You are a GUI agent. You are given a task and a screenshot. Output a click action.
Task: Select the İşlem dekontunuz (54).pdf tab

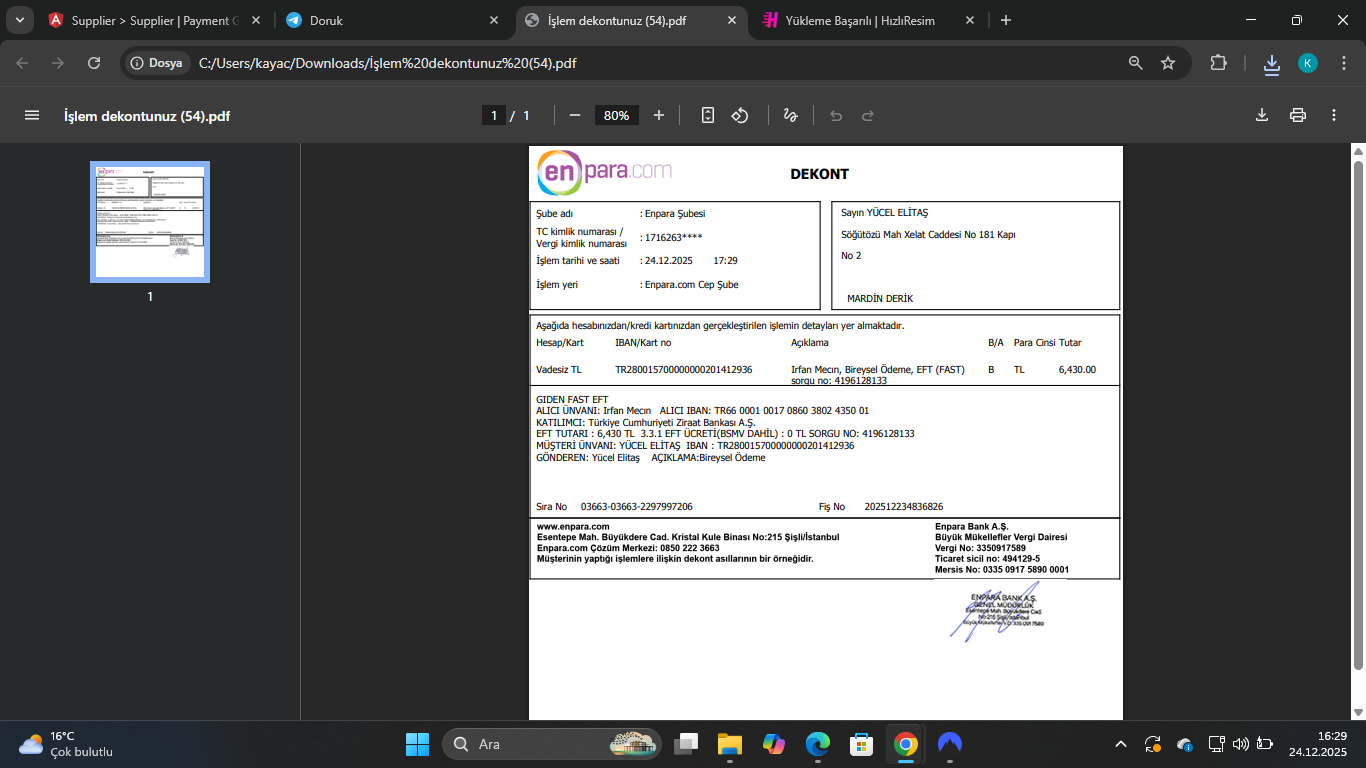click(632, 20)
